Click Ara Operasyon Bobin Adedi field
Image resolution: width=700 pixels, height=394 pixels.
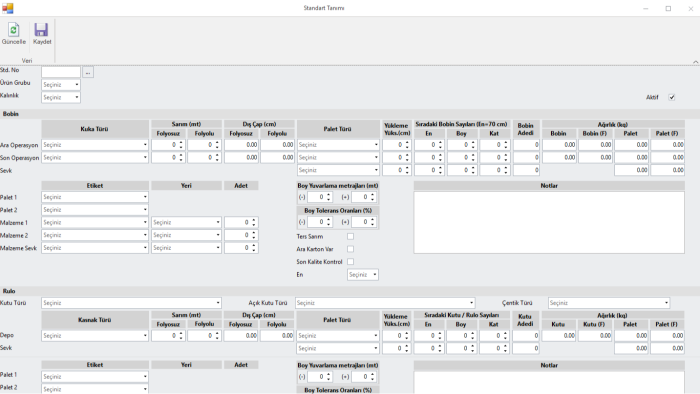tap(526, 145)
